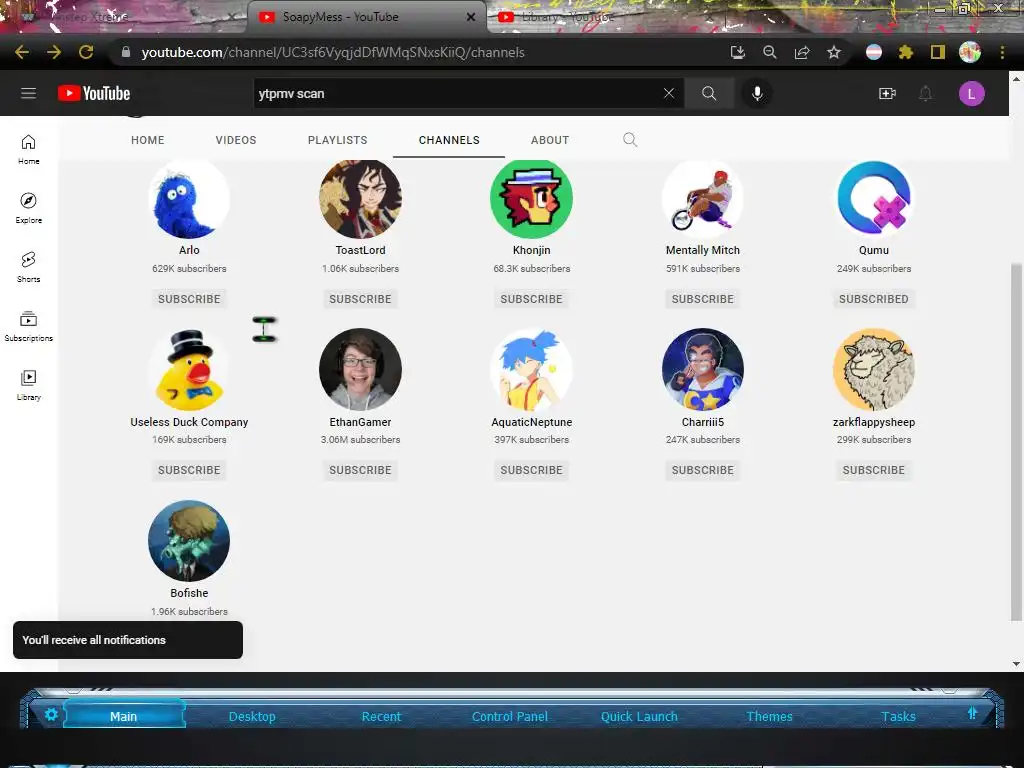Toggle the browser side panel
Image resolution: width=1024 pixels, height=768 pixels.
click(x=938, y=52)
